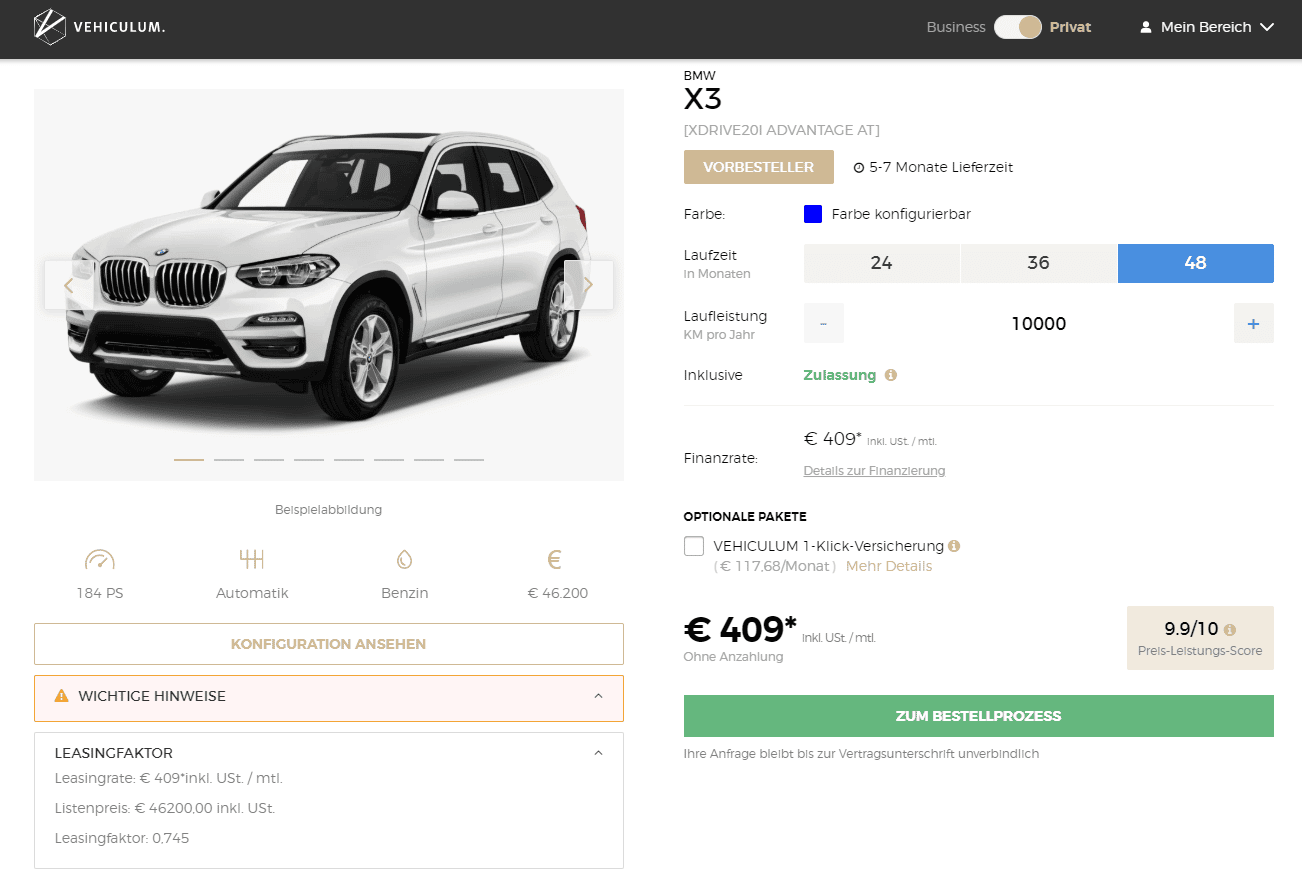Check the VEHICULUM 1-Klick-Versicherung box
This screenshot has height=884, width=1302.
[694, 546]
